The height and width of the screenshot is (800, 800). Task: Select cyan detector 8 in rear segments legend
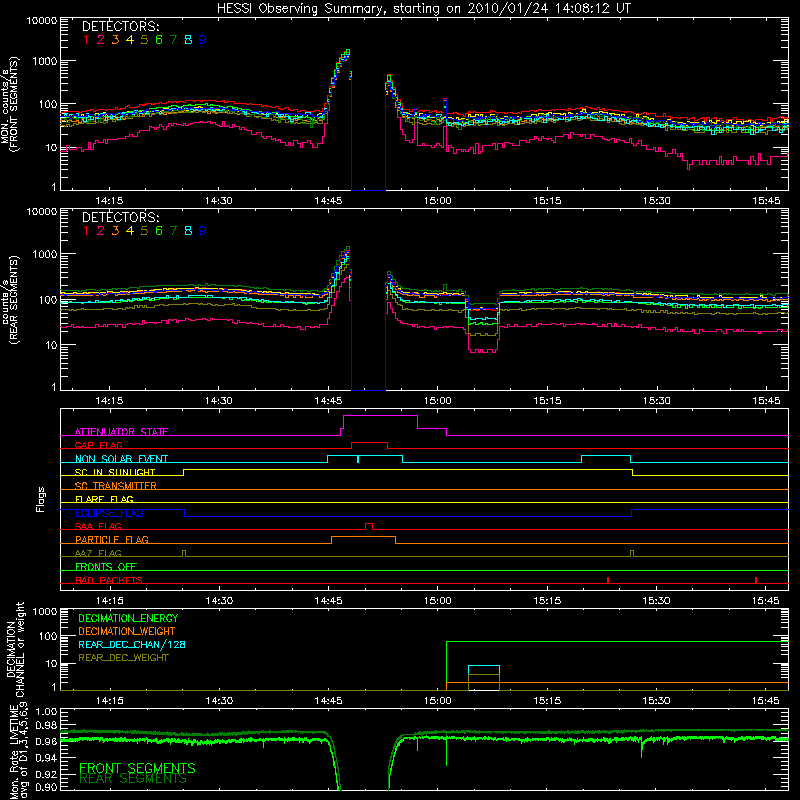click(188, 231)
